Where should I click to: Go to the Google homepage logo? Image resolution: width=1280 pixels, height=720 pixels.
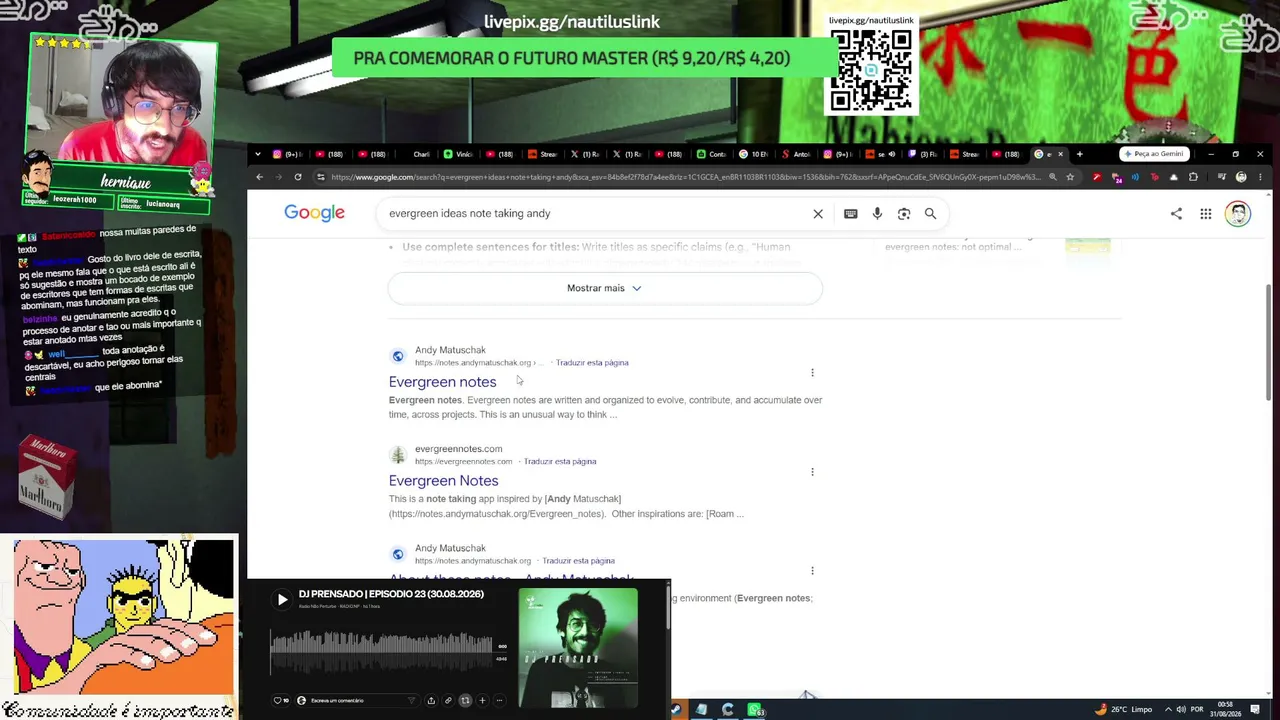coord(314,213)
